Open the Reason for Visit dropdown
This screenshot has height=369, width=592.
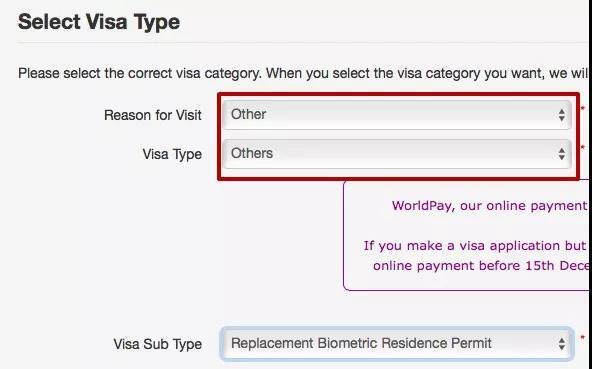397,115
